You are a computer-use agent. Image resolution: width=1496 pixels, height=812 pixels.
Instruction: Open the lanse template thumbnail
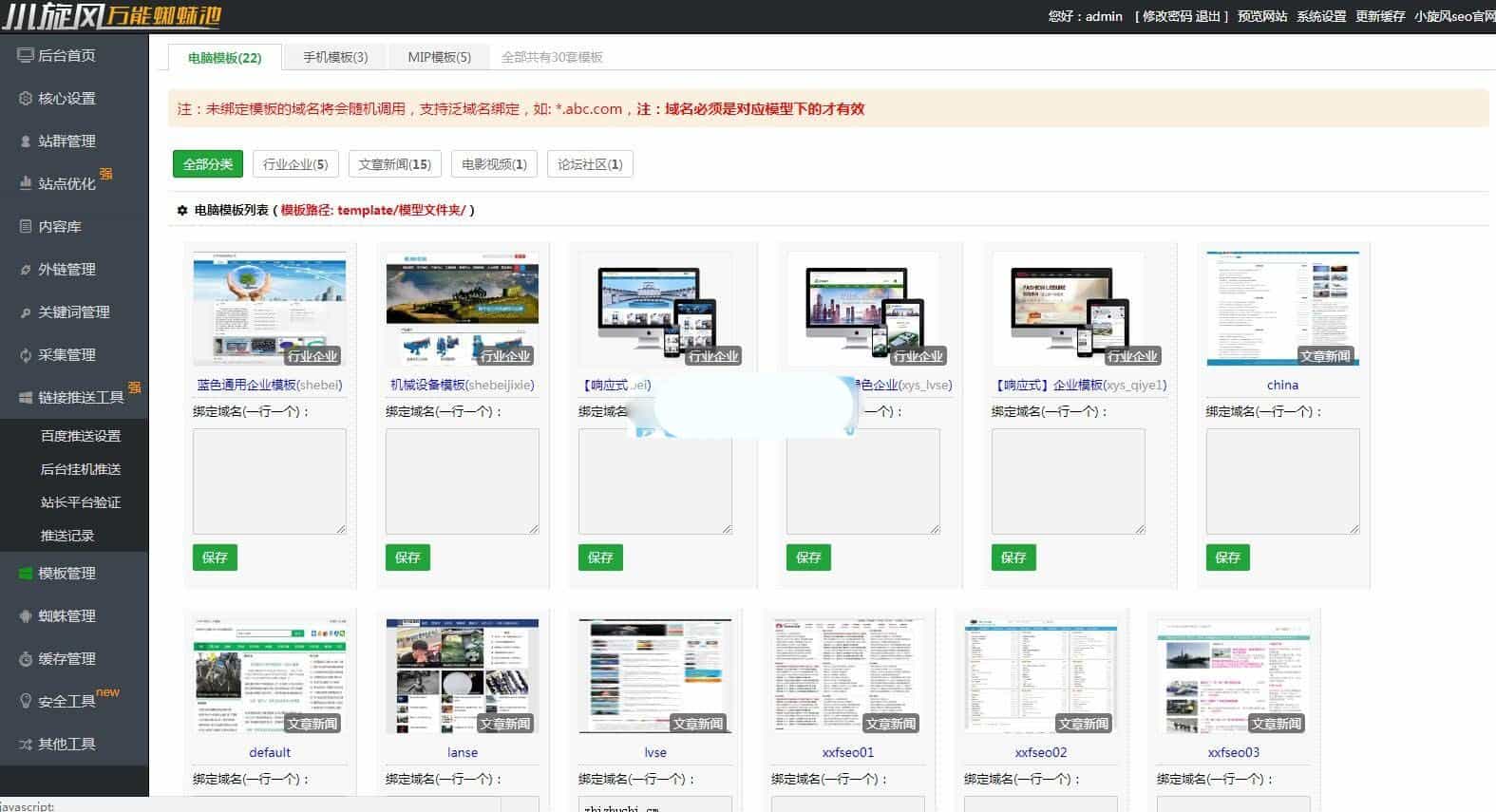click(463, 676)
